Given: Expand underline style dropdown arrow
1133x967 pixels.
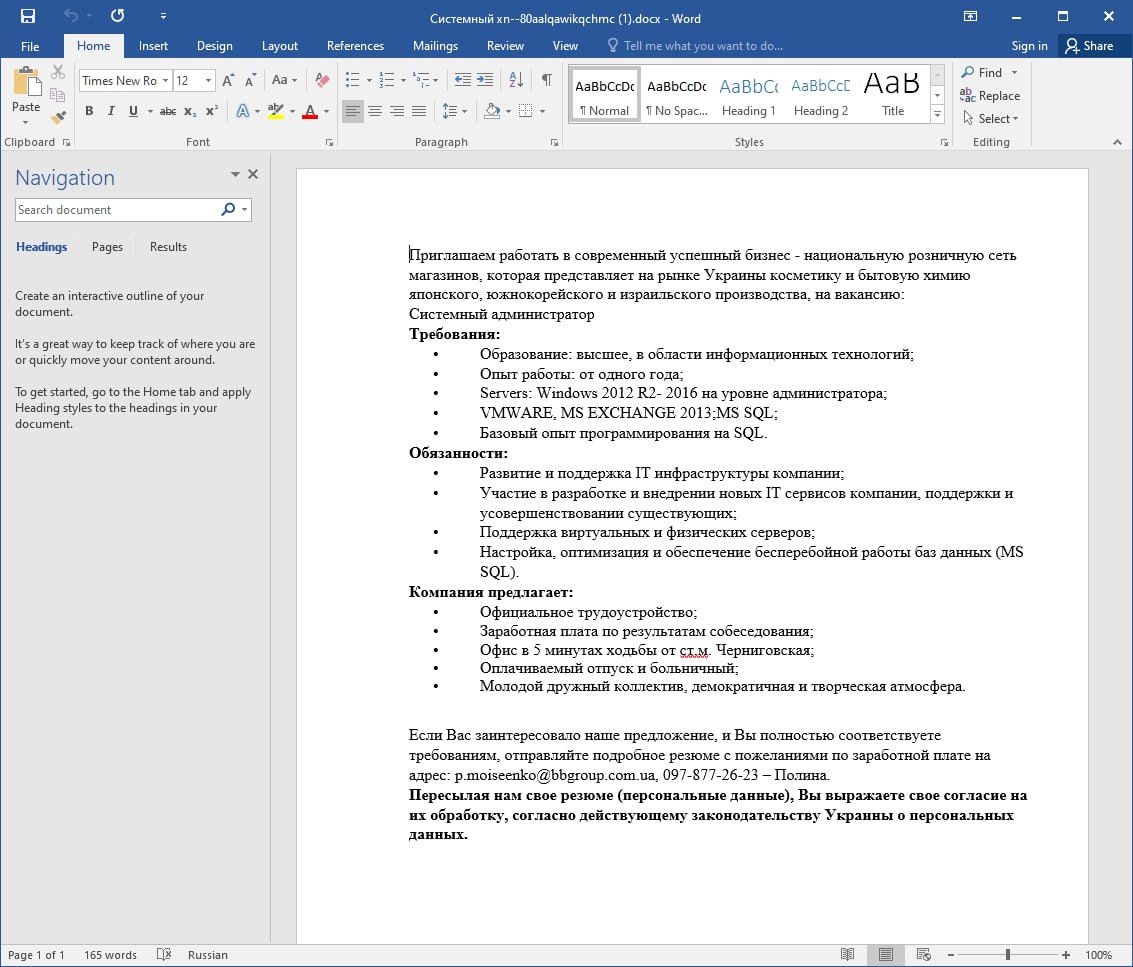Looking at the screenshot, I should pos(150,111).
